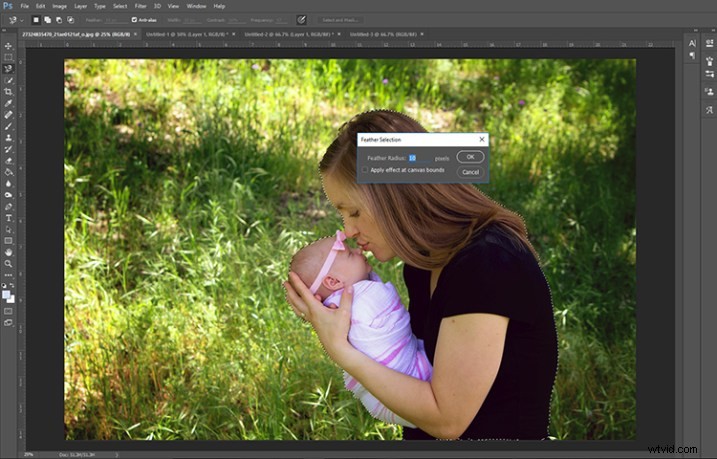717x459 pixels.
Task: Choose New selection mode
Action: click(36, 20)
